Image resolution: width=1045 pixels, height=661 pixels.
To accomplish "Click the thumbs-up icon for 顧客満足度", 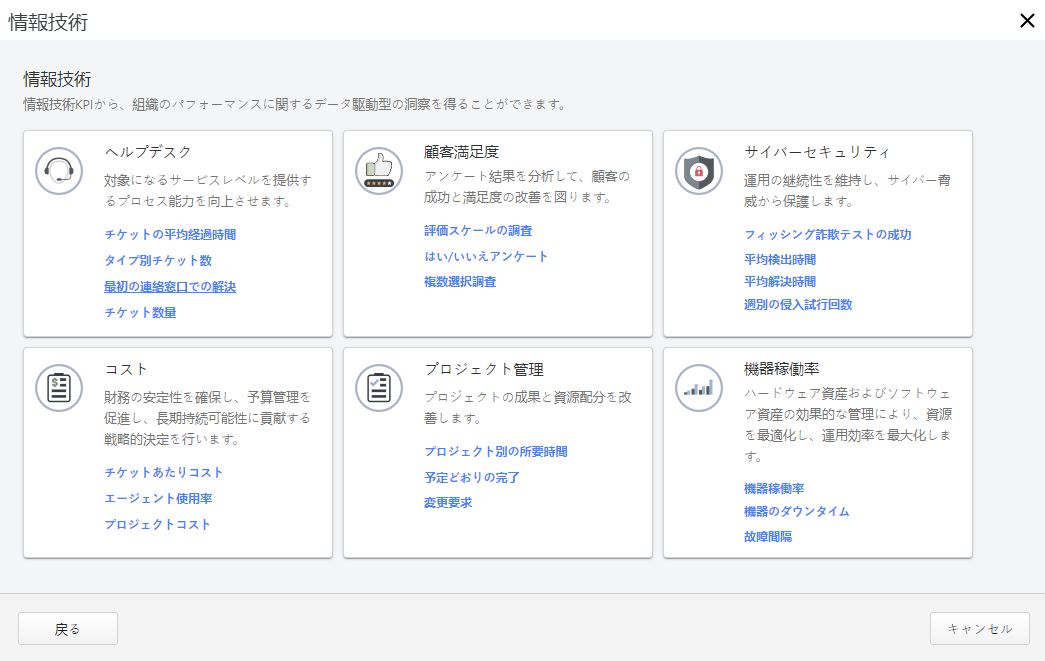I will coord(378,171).
